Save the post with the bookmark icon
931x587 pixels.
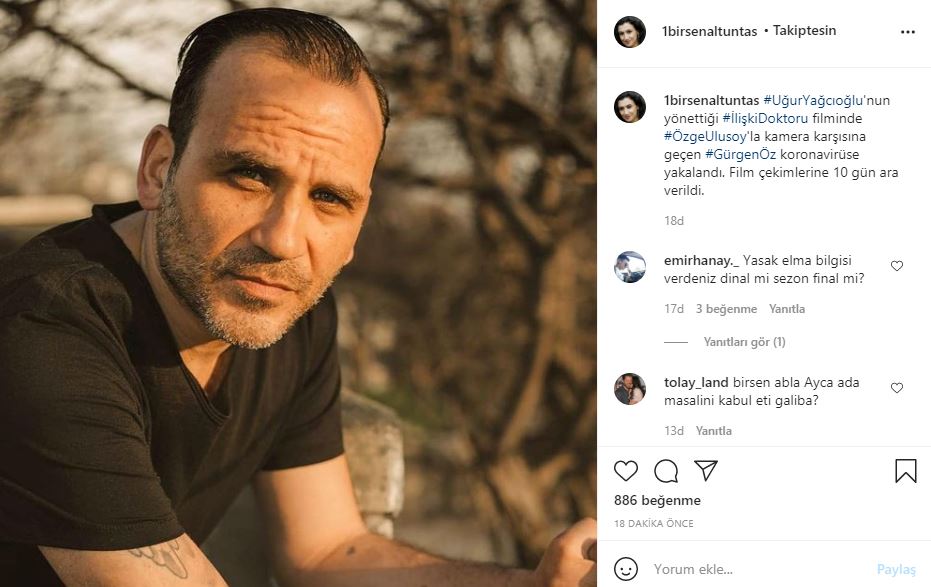[x=906, y=471]
